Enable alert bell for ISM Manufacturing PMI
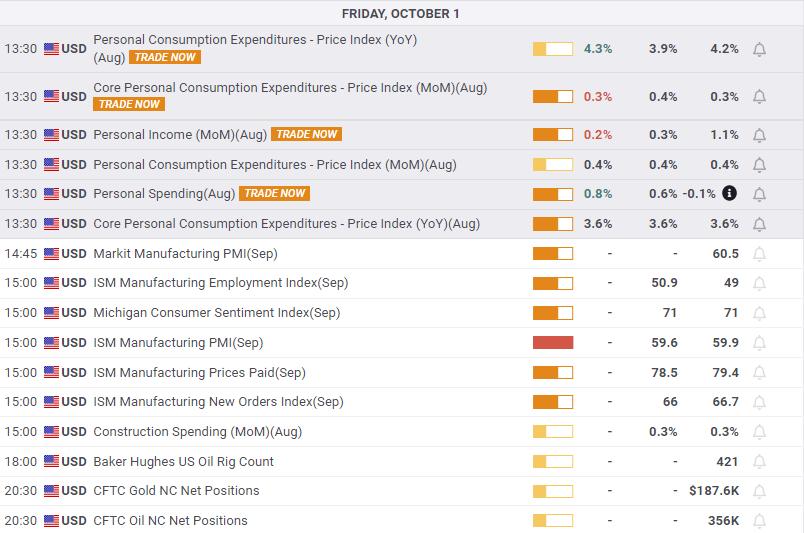 pos(759,343)
